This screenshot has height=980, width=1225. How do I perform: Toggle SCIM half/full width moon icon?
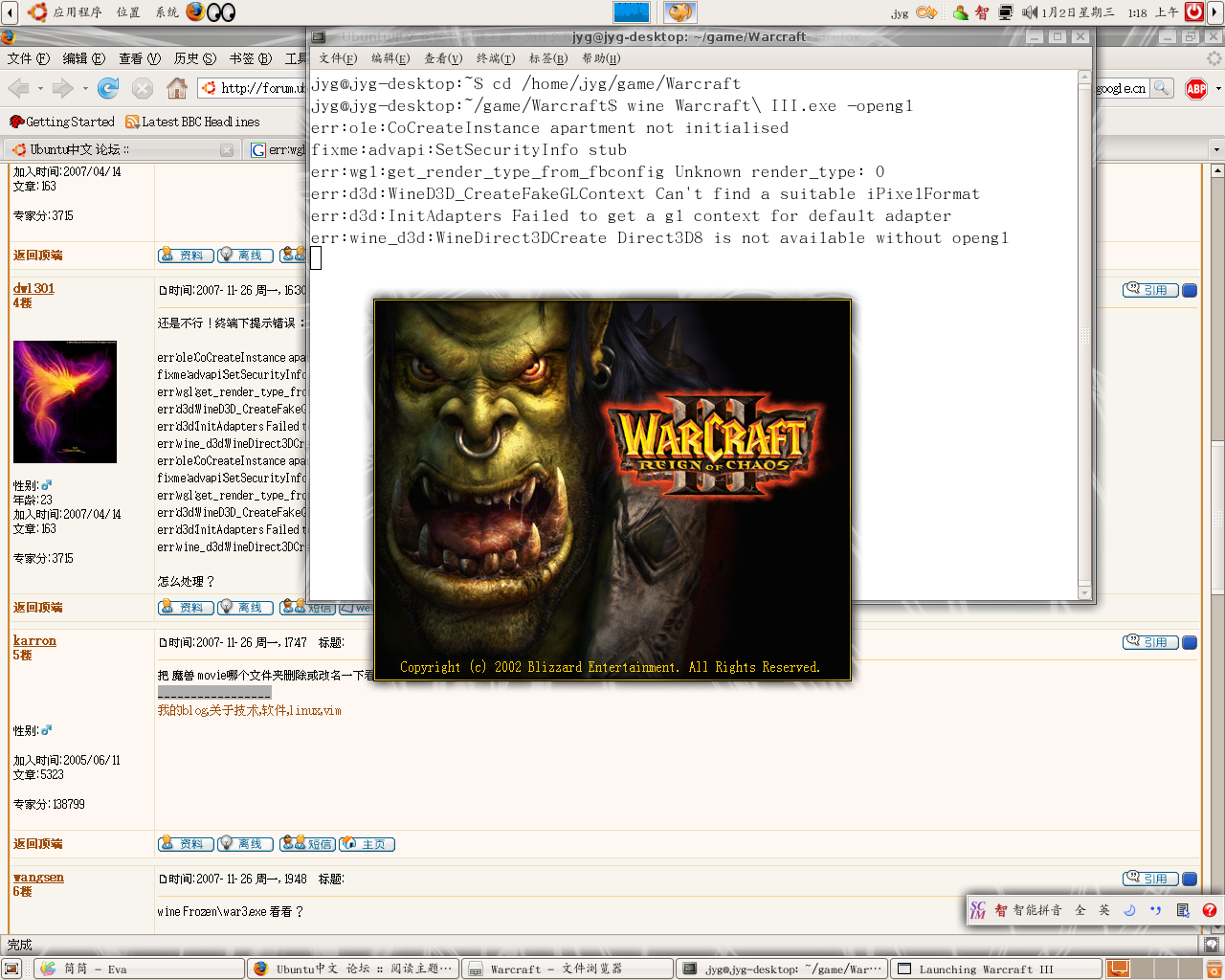click(x=1129, y=910)
